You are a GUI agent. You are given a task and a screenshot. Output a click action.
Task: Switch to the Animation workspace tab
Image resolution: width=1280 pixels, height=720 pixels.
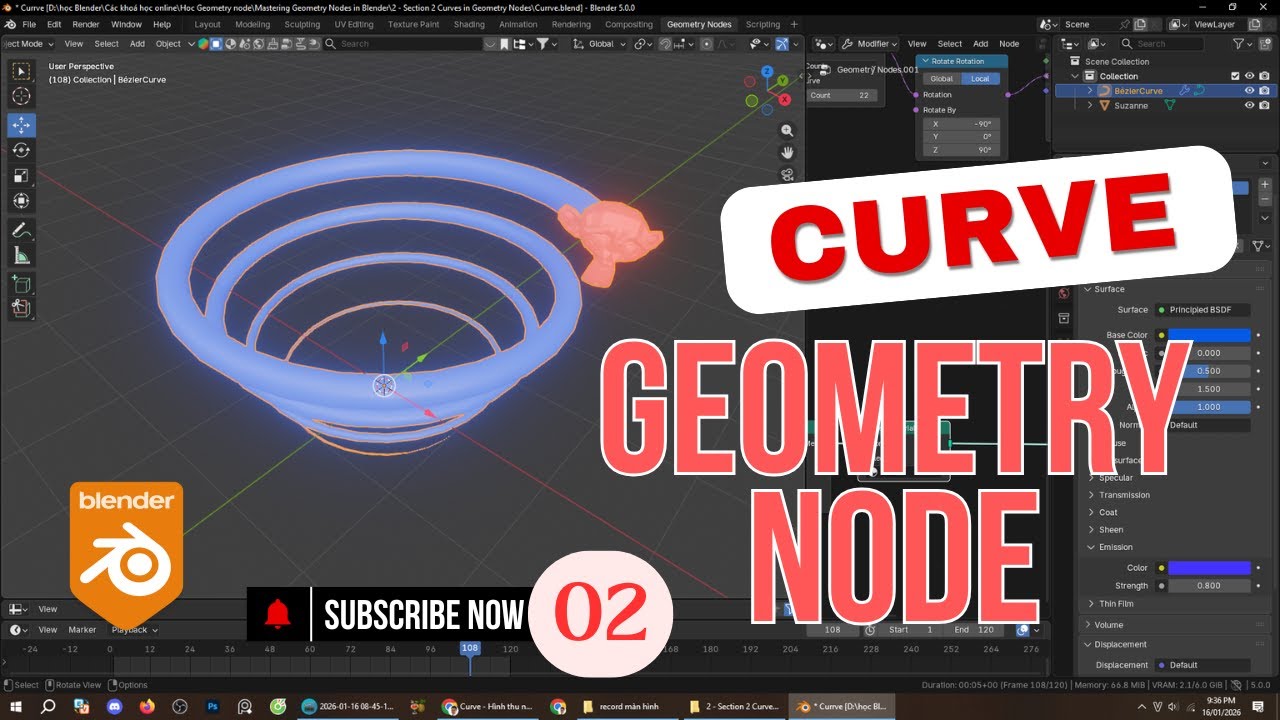tap(518, 24)
